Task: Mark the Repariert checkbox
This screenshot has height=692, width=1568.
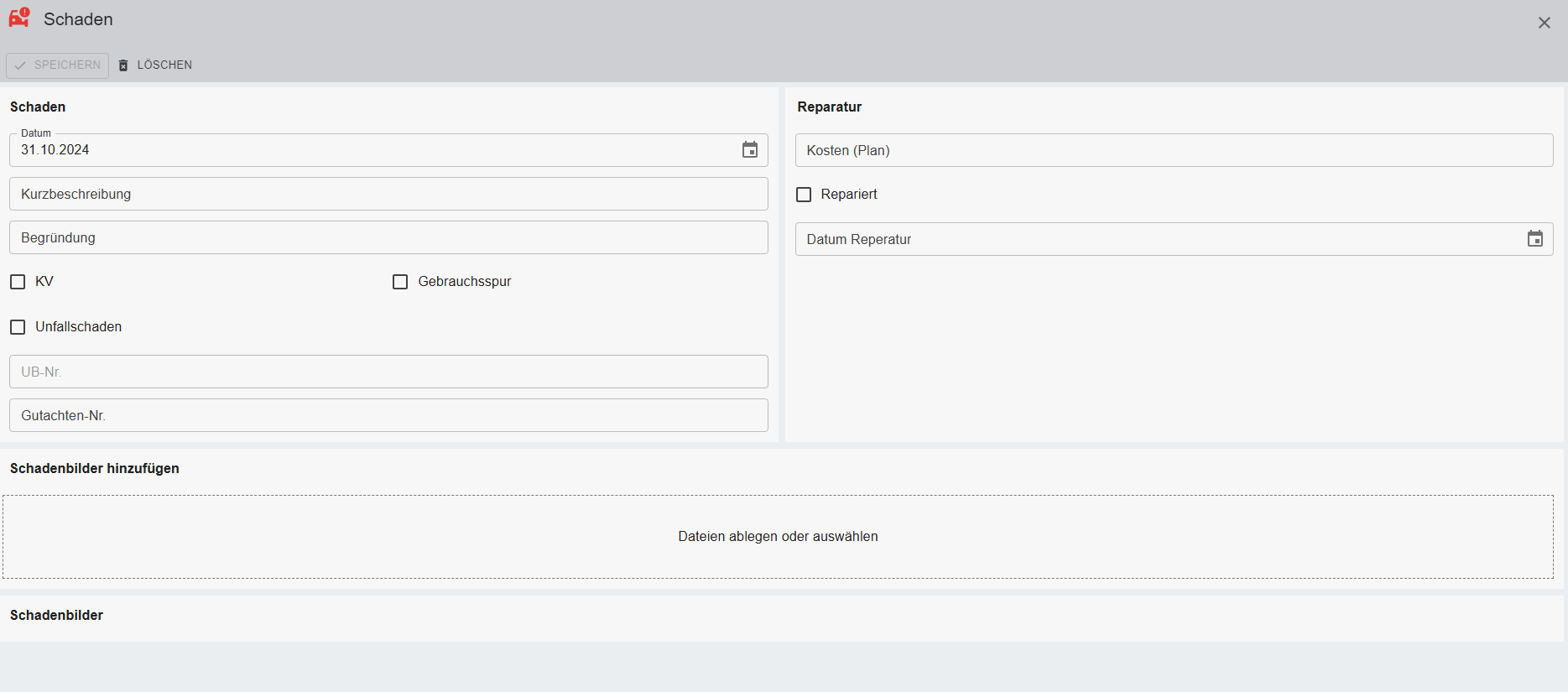Action: tap(804, 195)
